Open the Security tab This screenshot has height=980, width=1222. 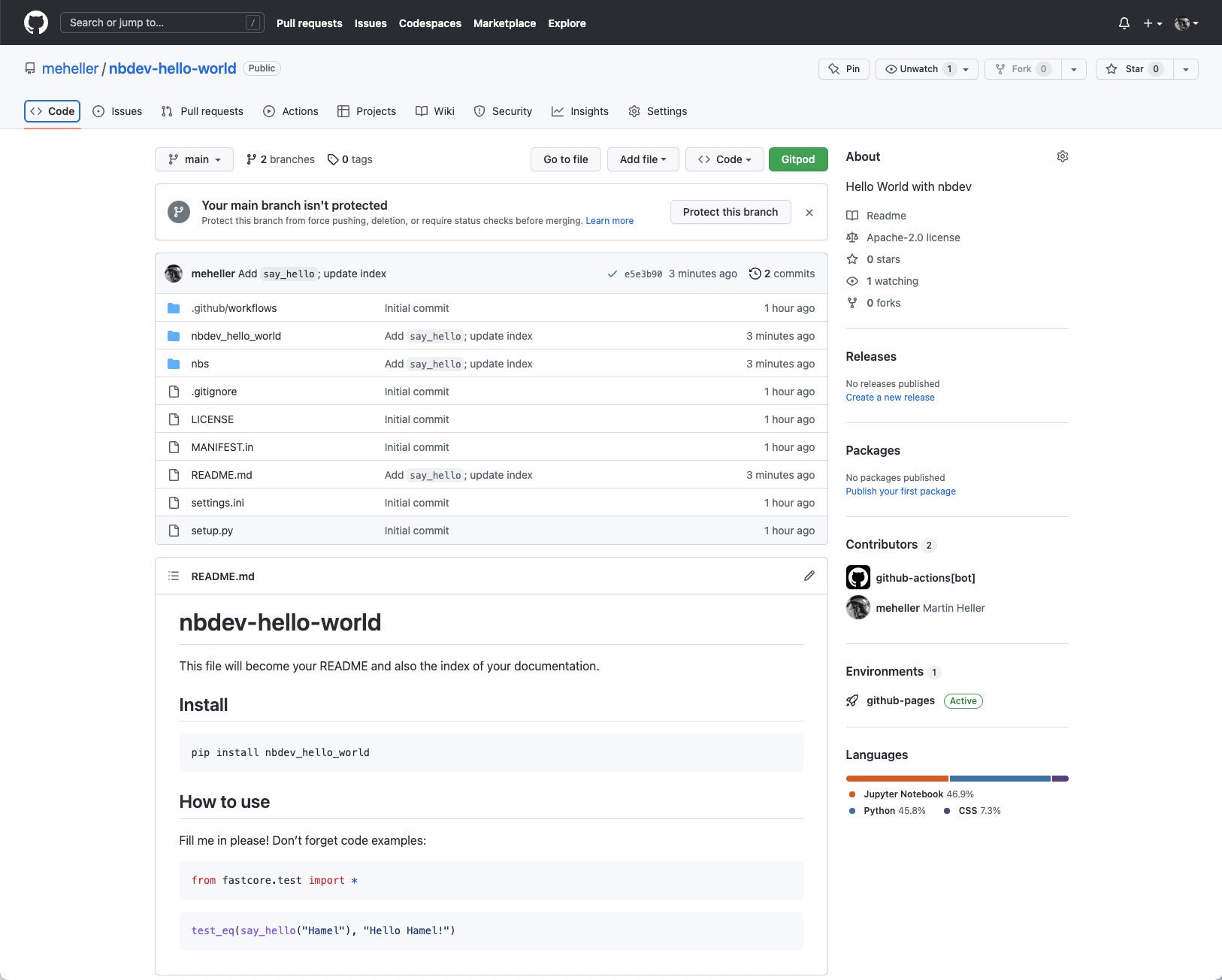click(x=503, y=111)
